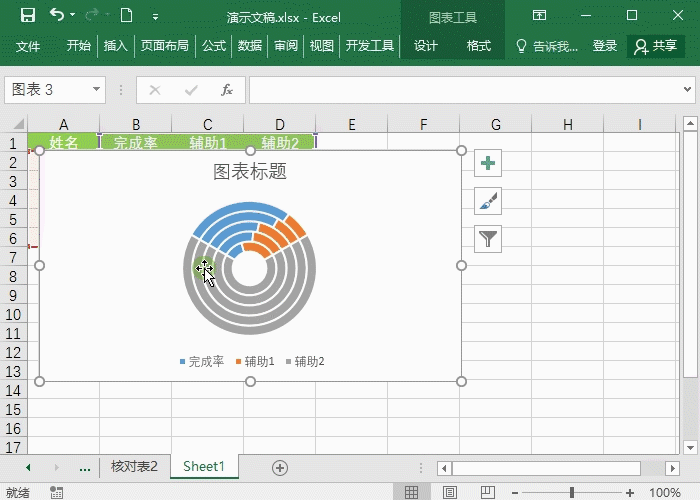Select row header 15
The width and height of the screenshot is (700, 500).
point(13,409)
